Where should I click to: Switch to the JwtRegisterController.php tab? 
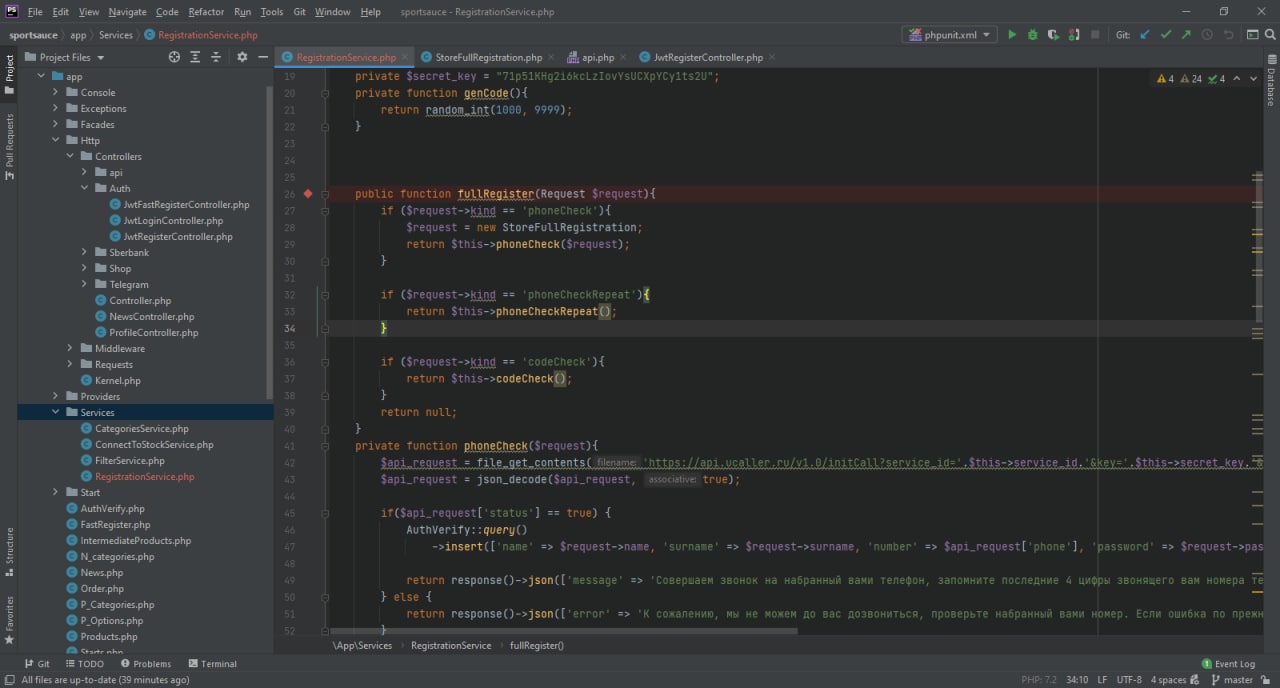(701, 57)
